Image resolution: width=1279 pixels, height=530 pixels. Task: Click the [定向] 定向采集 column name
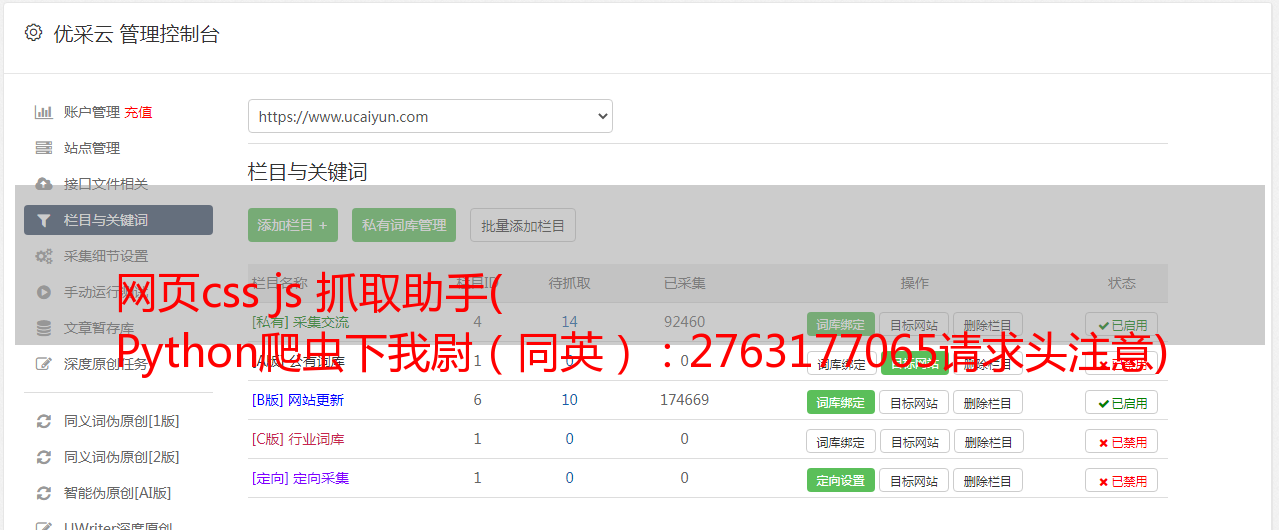point(301,478)
